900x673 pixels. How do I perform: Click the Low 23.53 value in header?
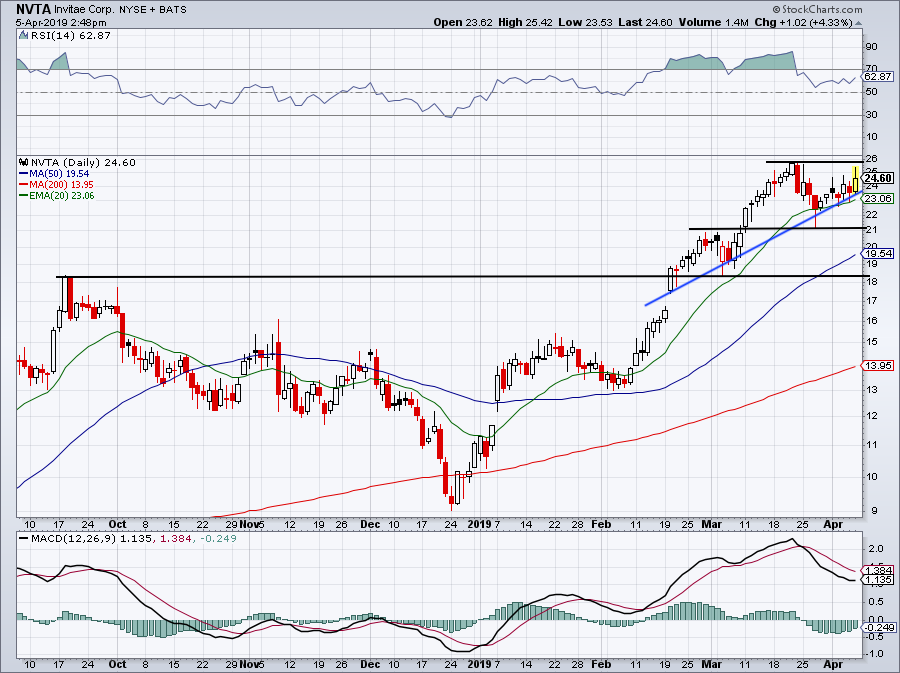585,22
